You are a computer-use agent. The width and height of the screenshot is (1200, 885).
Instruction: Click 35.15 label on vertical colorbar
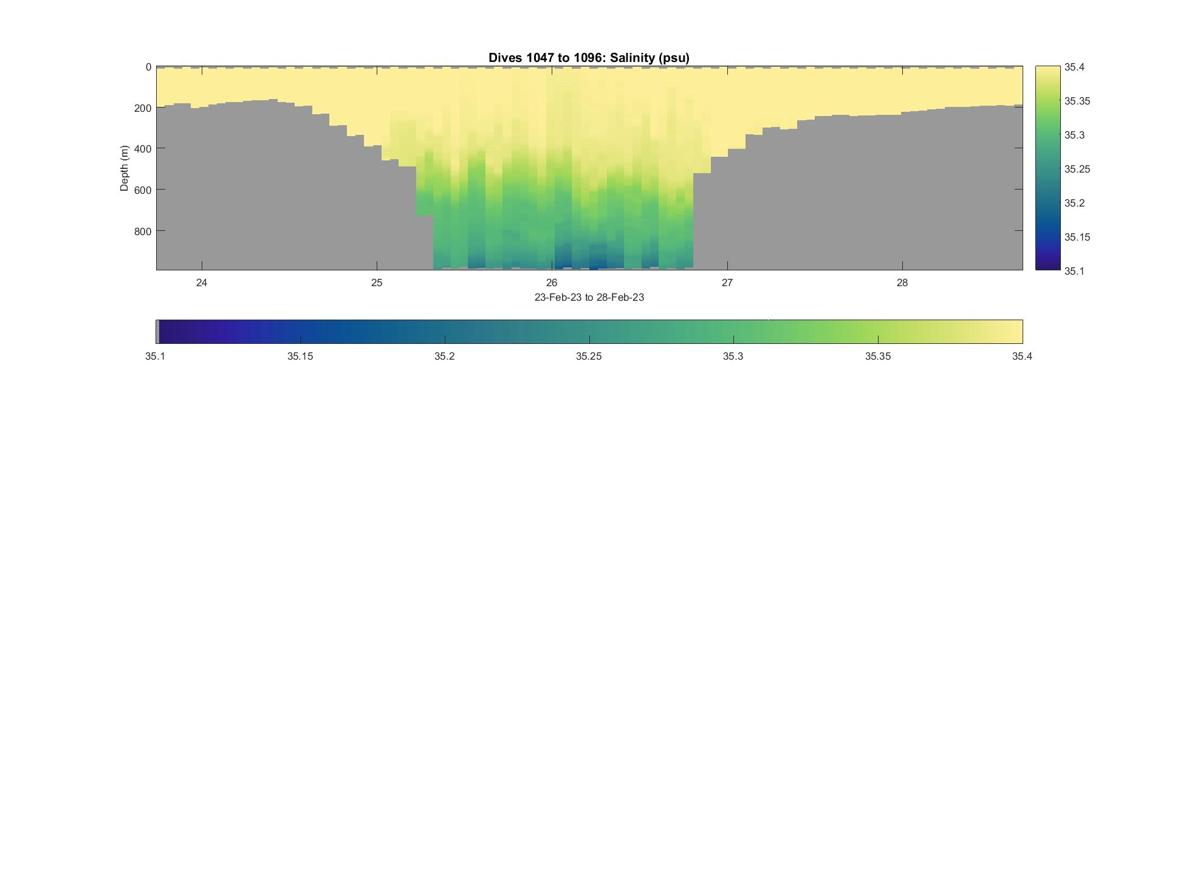[x=1077, y=237]
